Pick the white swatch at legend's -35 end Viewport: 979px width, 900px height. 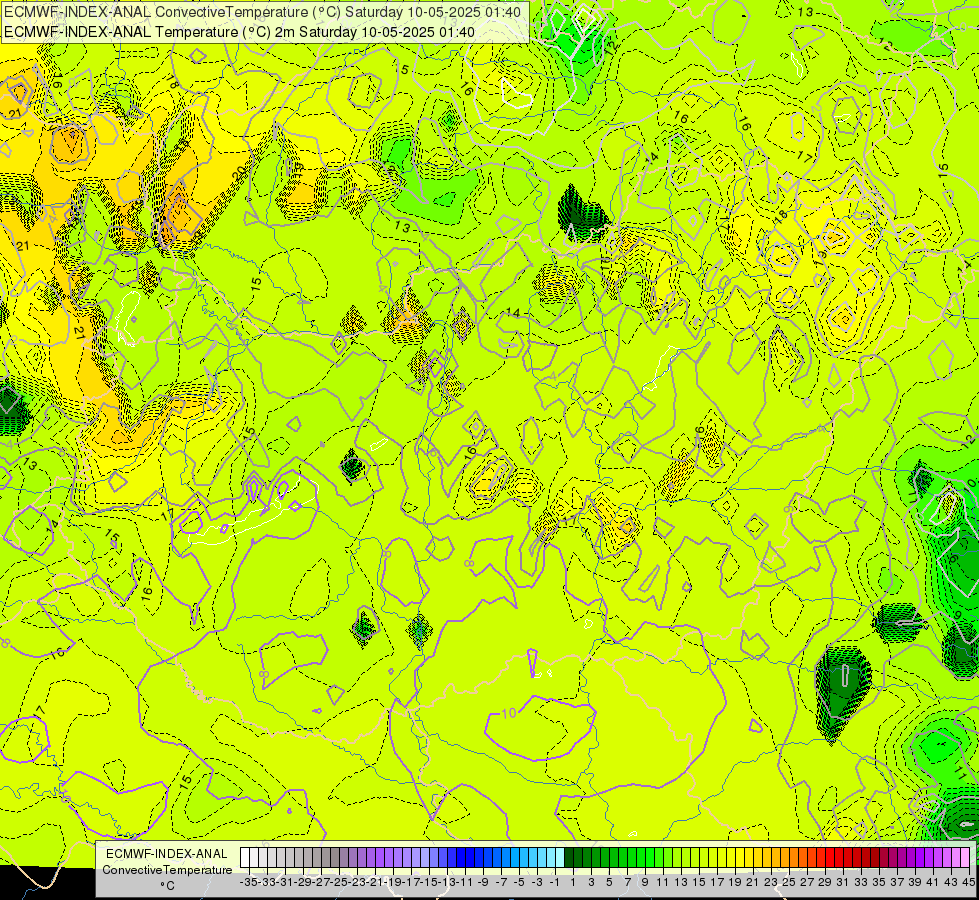pos(245,858)
